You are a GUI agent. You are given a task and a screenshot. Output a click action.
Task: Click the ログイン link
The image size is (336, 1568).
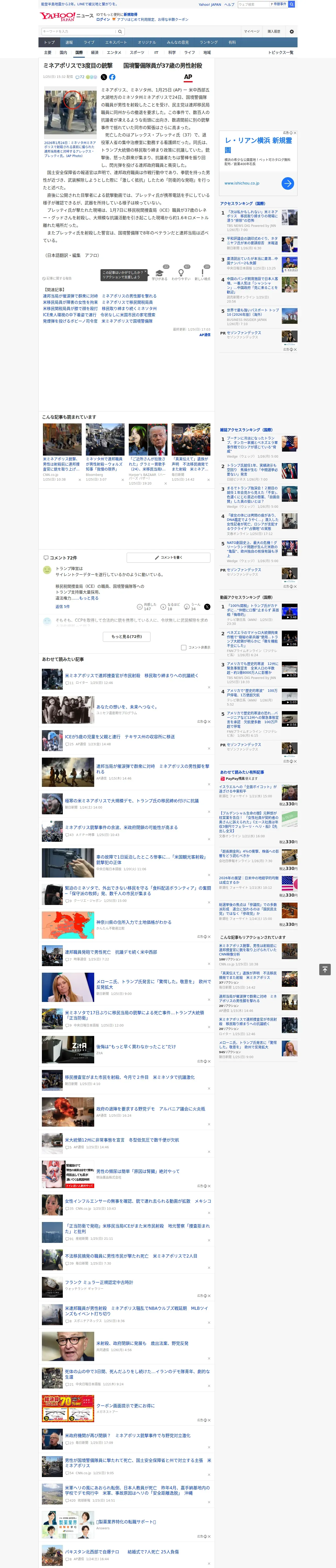[103, 20]
